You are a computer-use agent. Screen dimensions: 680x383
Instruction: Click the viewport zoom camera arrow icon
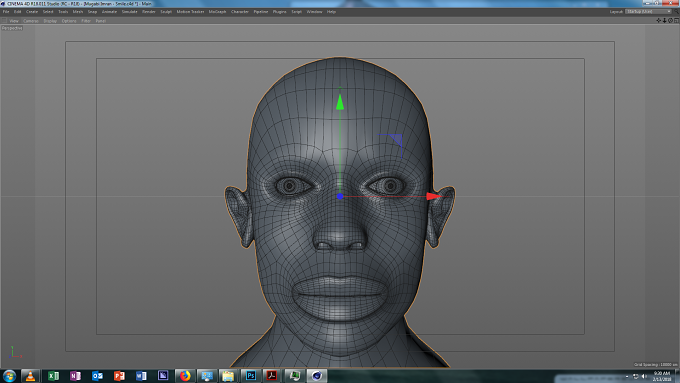[664, 20]
